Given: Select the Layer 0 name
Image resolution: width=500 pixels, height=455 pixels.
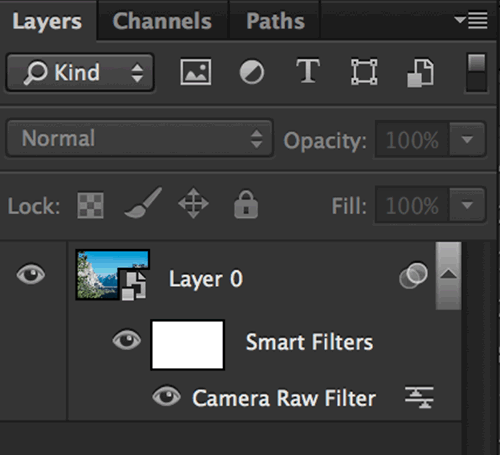Looking at the screenshot, I should coord(206,279).
